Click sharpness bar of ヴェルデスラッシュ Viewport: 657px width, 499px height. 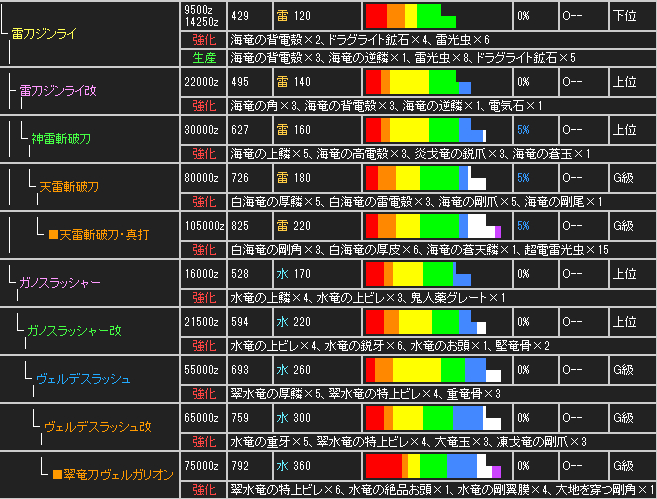point(433,370)
